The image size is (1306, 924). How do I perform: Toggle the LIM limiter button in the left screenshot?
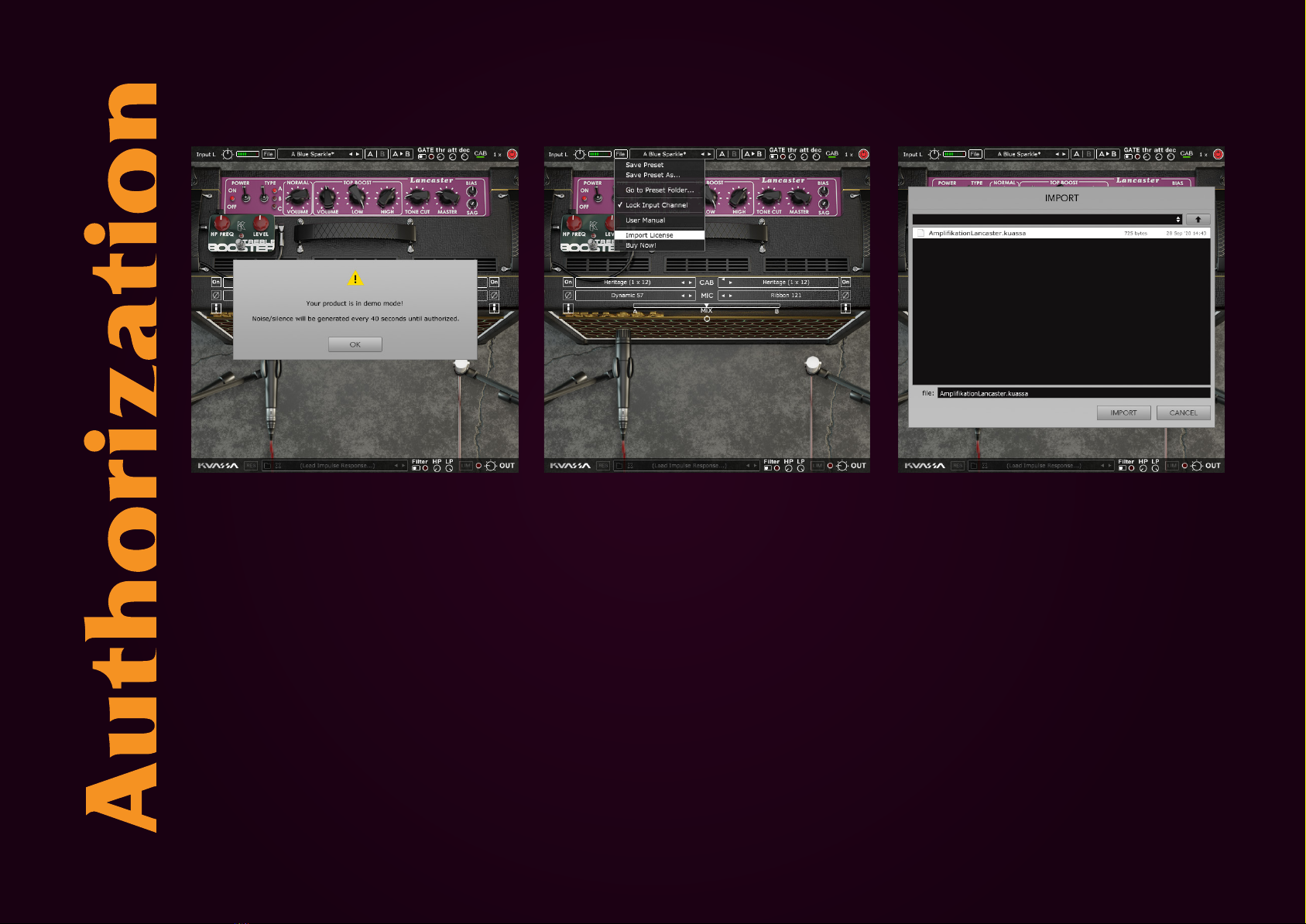point(466,466)
